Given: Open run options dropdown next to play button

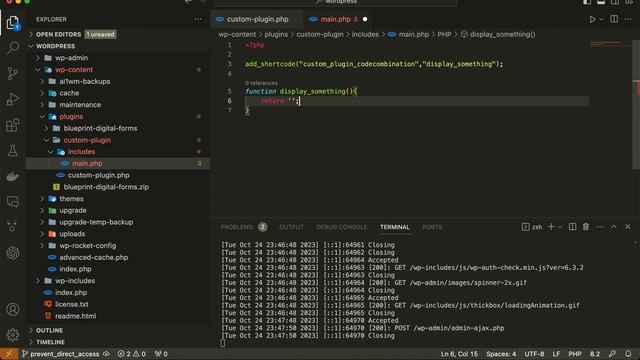Looking at the screenshot, I should tap(601, 20).
